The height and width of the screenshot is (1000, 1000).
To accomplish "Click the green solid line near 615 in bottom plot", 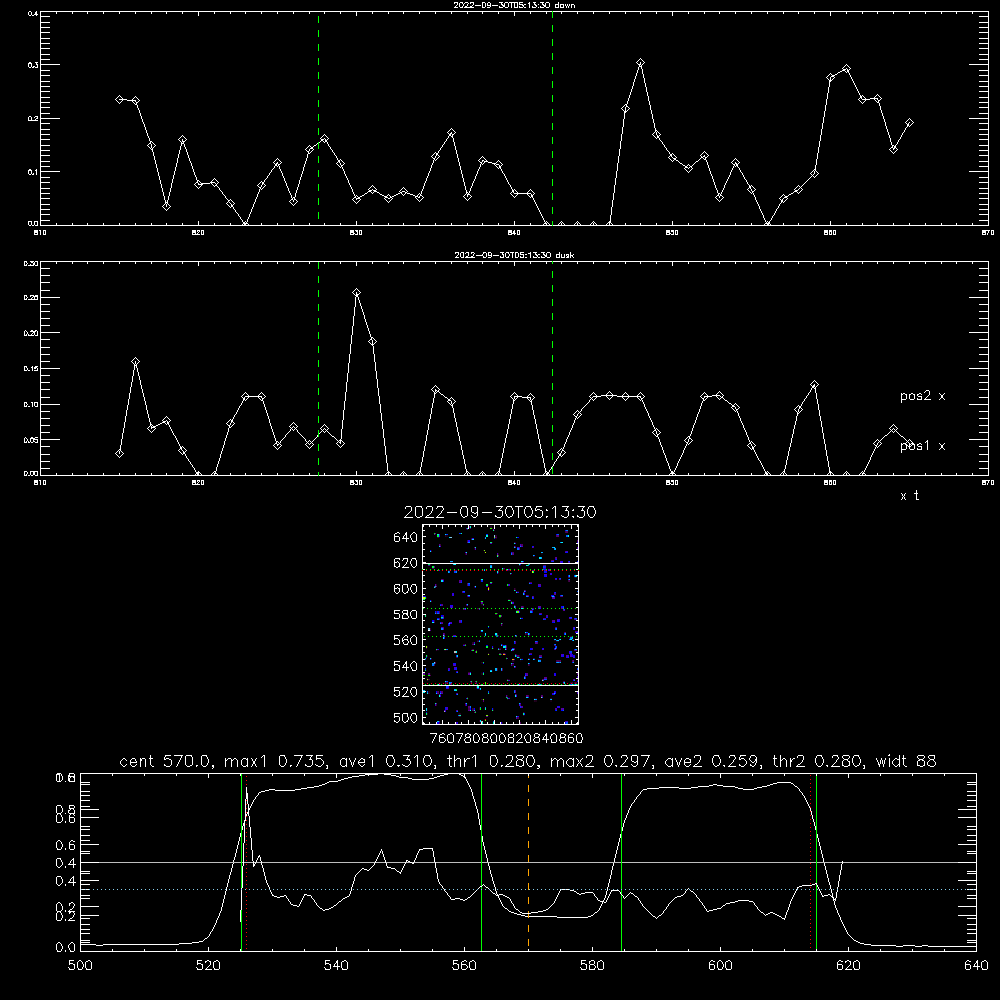I will tap(816, 861).
